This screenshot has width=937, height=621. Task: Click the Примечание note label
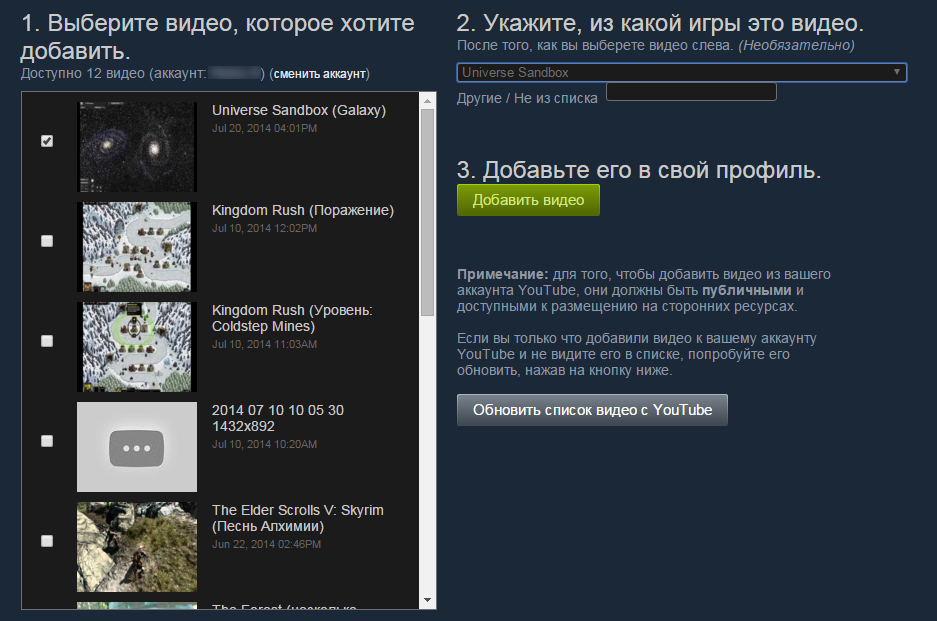pyautogui.click(x=503, y=274)
